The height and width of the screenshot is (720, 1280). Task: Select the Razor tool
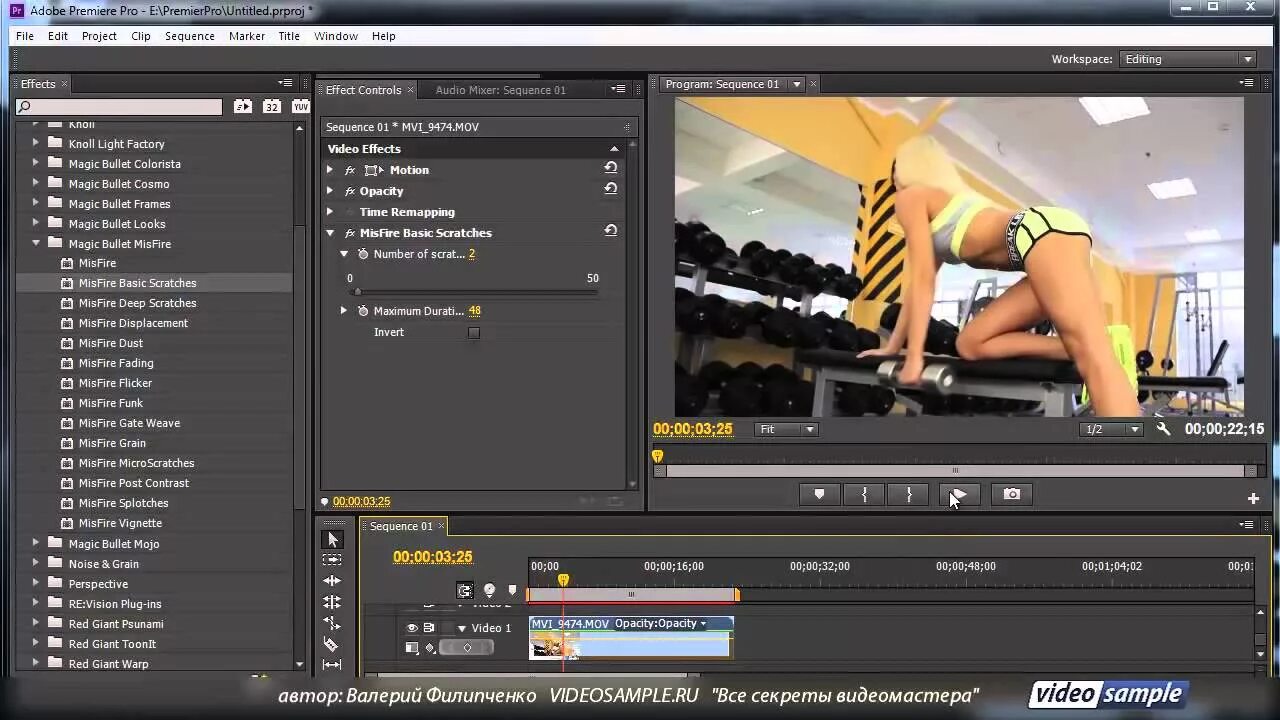(x=333, y=644)
